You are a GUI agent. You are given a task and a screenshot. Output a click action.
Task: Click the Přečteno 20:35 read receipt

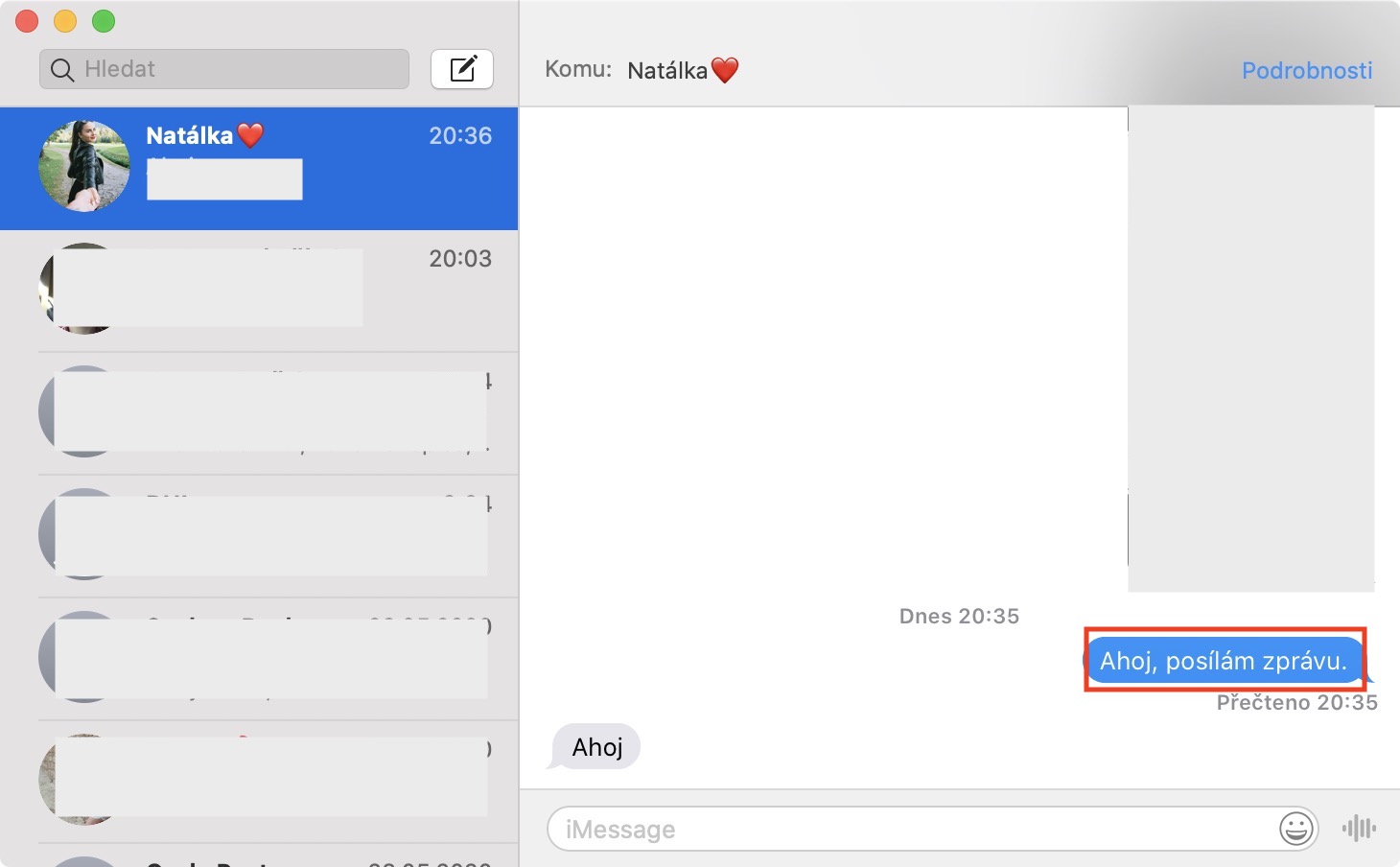click(x=1296, y=702)
